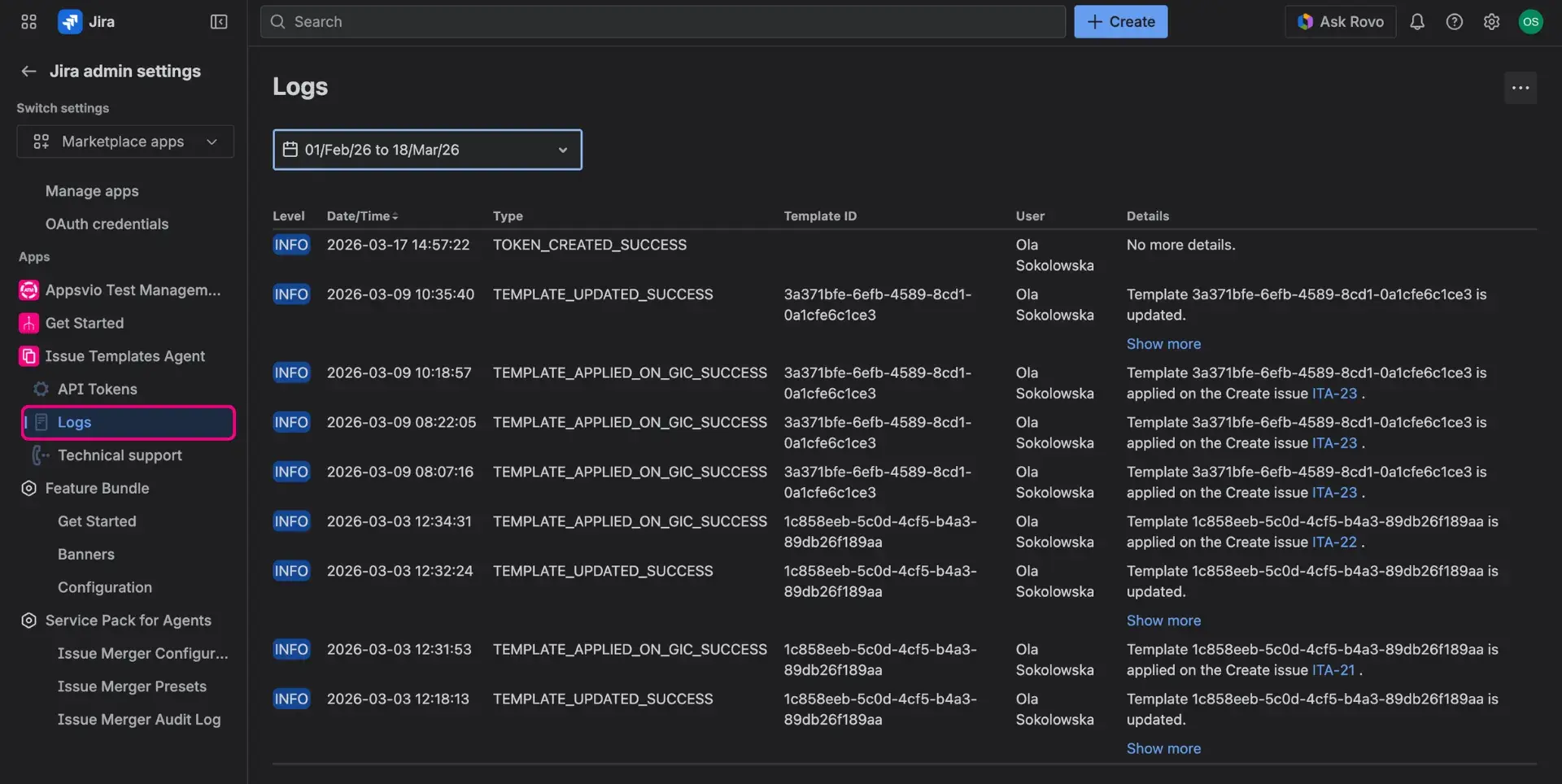Open Ask Rovo

(x=1339, y=22)
